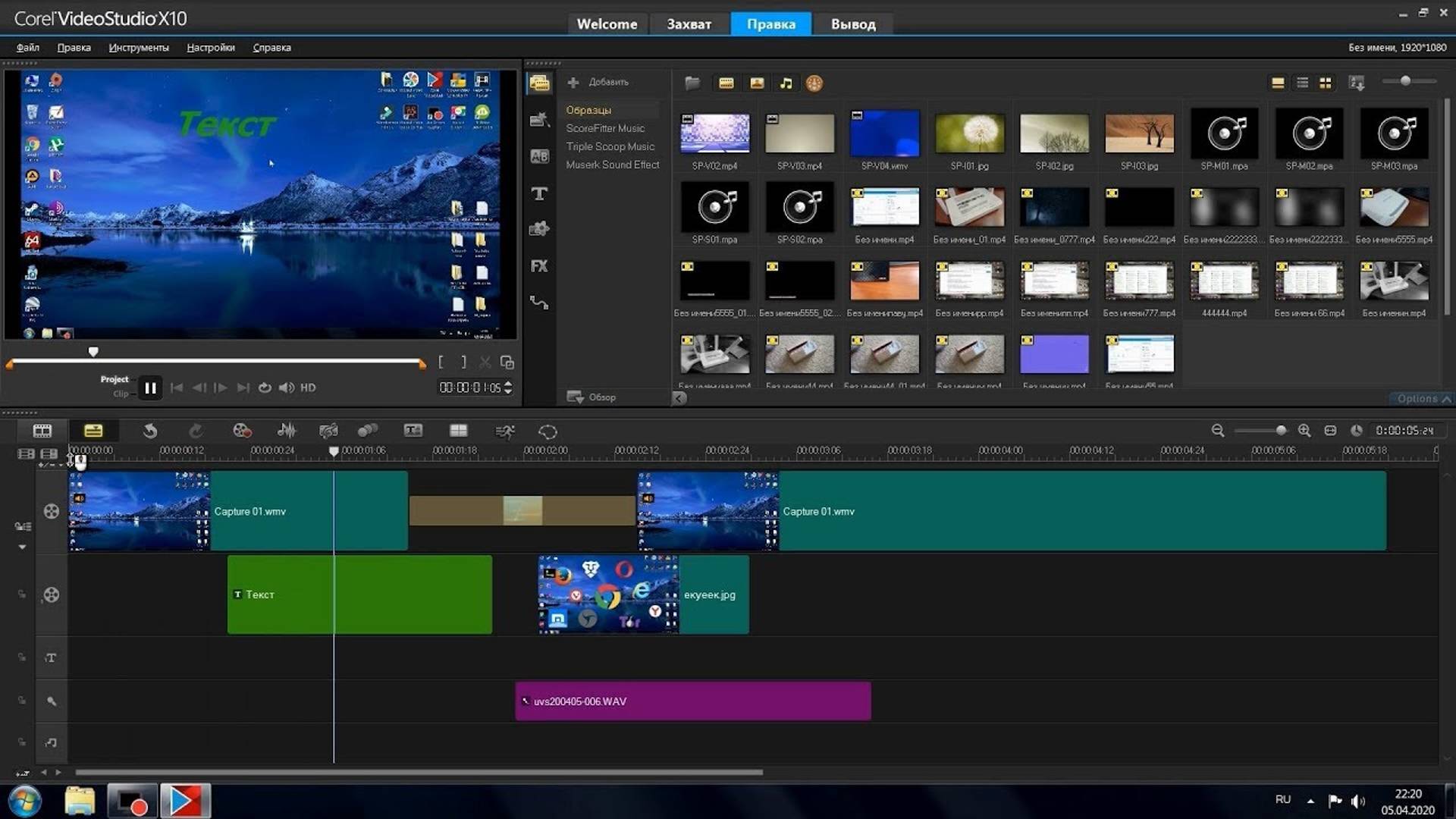Click the Undo icon above the timeline
This screenshot has width=1456, height=819.
tap(149, 430)
